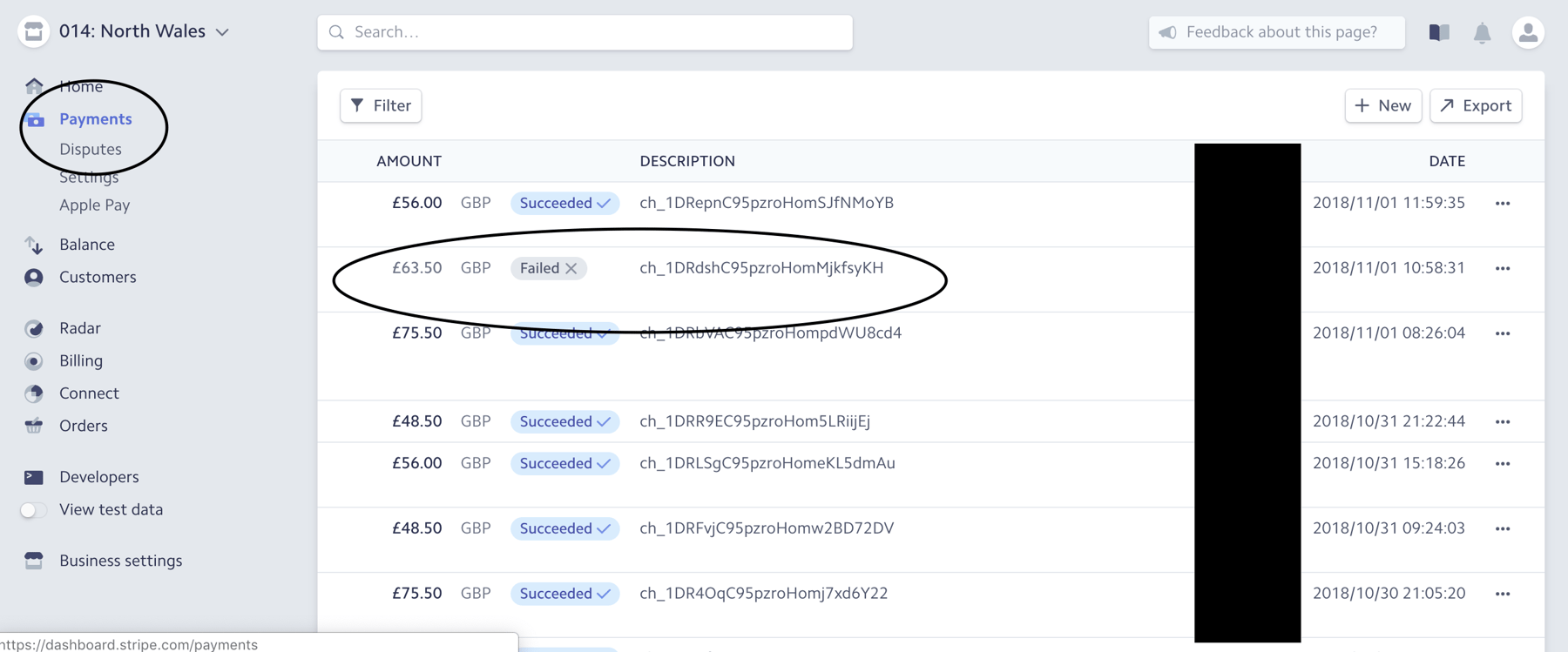The image size is (1568, 652).
Task: Open more options for ch_1DR4OqC95pzroHomj7xd6Y22
Action: [x=1503, y=594]
